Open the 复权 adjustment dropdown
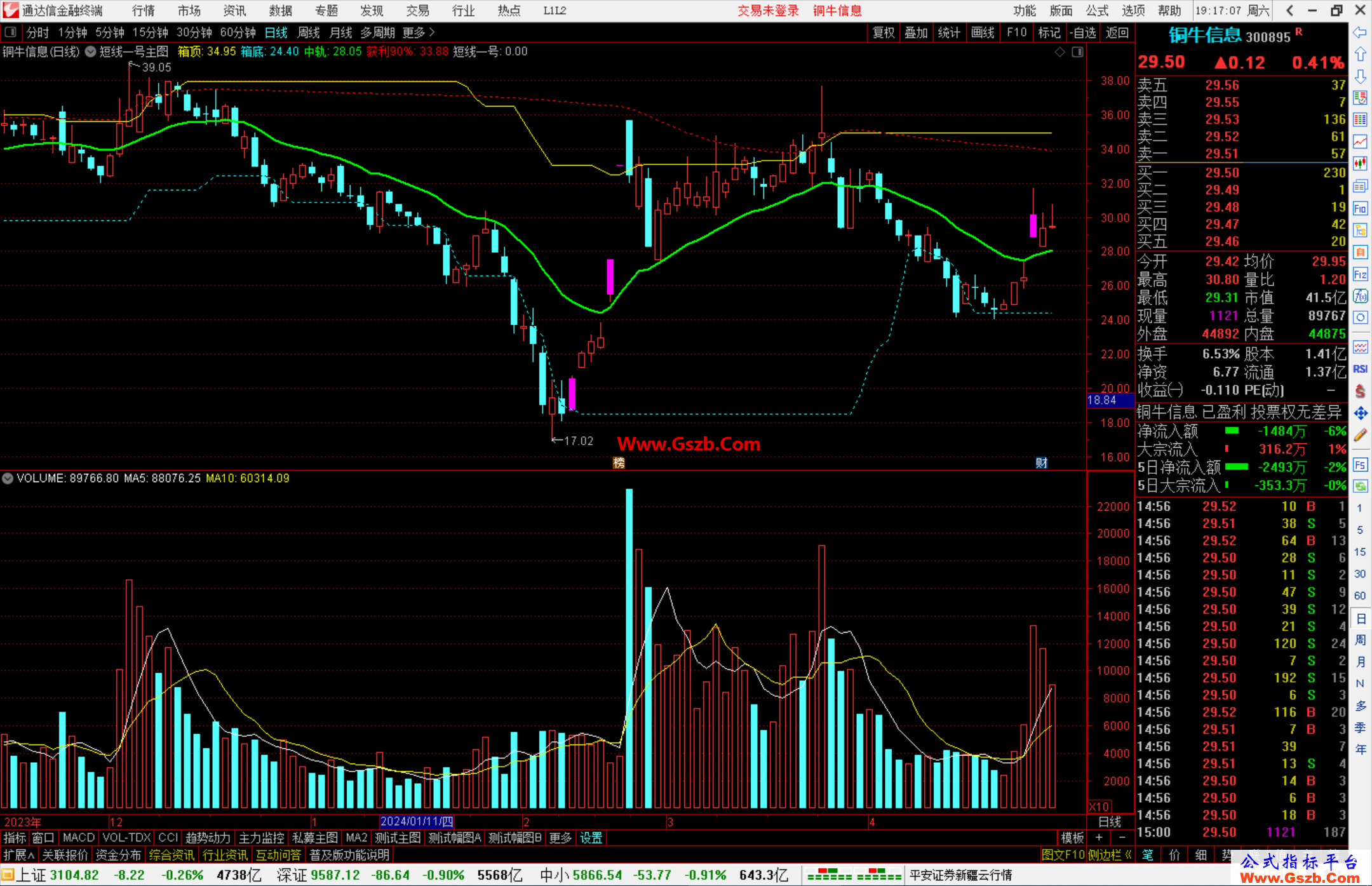The height and width of the screenshot is (886, 1372). [x=884, y=32]
